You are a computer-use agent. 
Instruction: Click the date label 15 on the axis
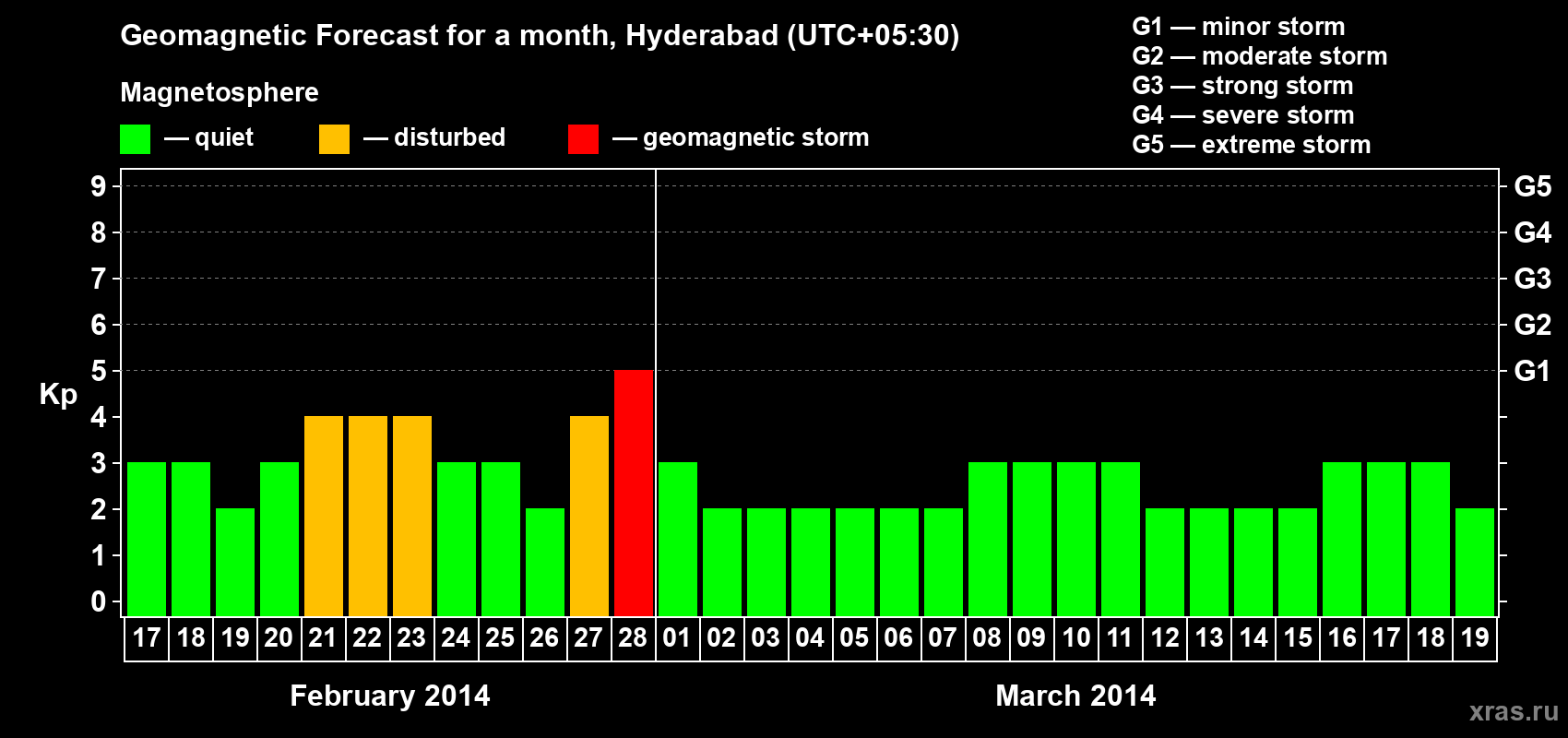(1297, 637)
